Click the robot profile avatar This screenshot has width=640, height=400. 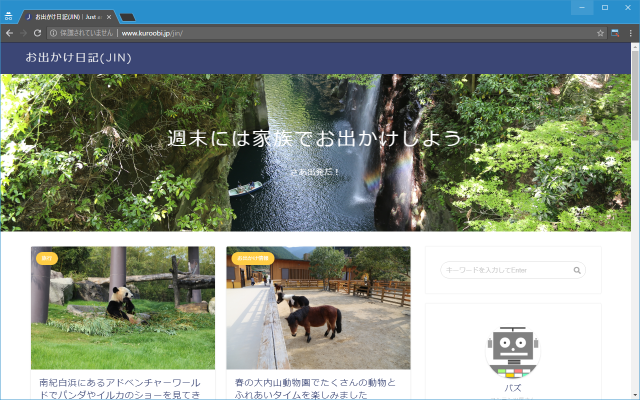pyautogui.click(x=513, y=352)
